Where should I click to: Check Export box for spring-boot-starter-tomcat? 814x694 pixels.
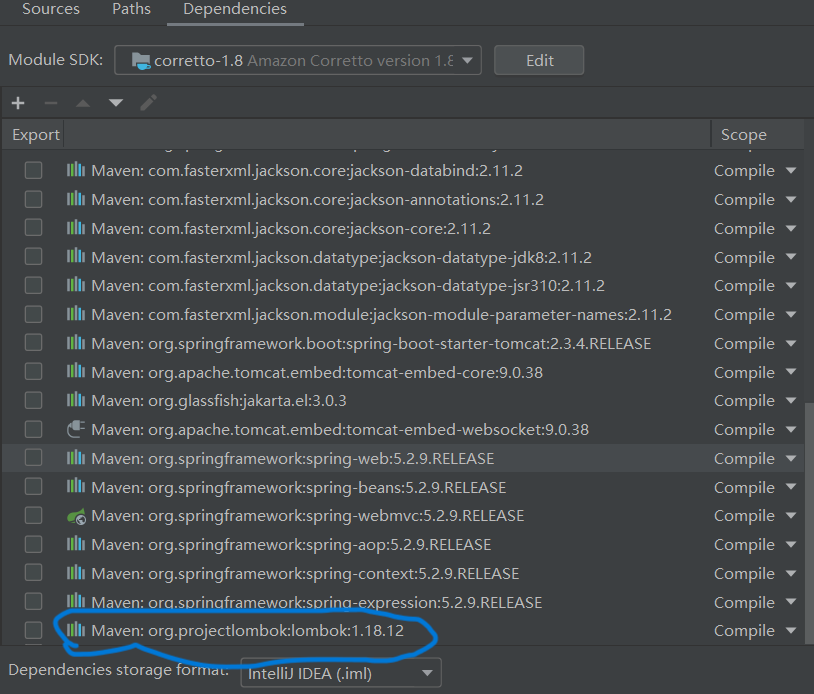pos(34,343)
